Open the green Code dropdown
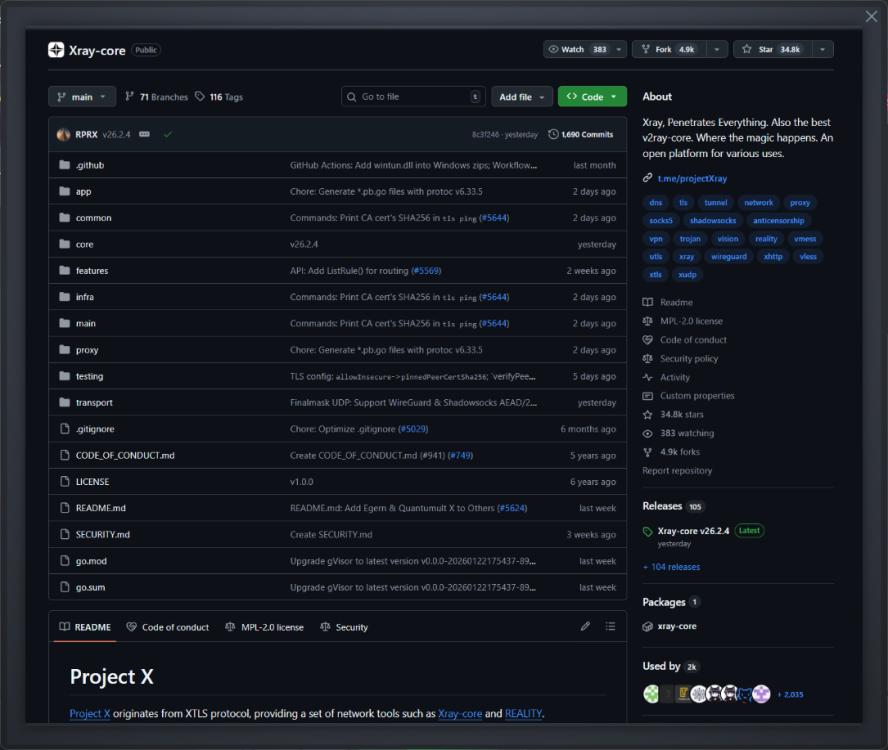 point(592,97)
